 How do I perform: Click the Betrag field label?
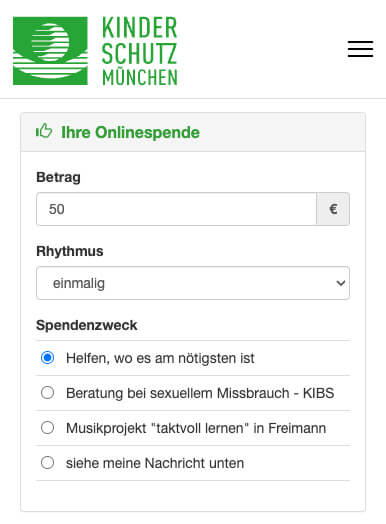tap(58, 177)
